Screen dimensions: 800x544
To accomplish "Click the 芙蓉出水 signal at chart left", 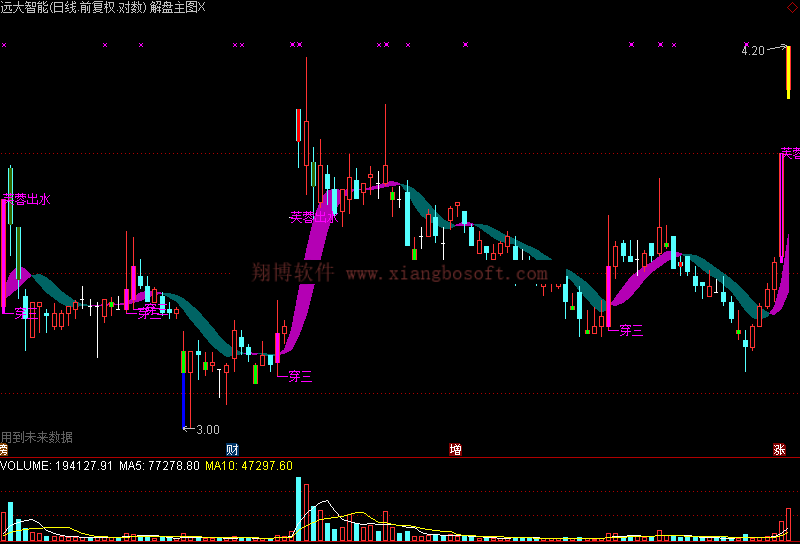I will point(26,199).
